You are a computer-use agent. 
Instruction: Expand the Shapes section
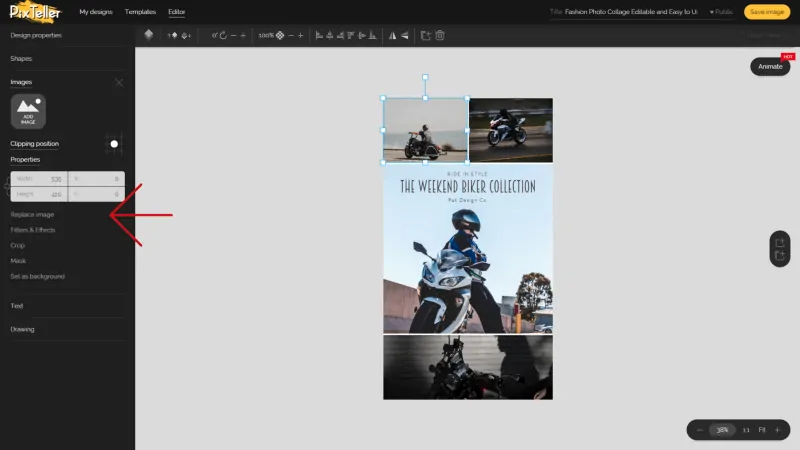[21, 59]
